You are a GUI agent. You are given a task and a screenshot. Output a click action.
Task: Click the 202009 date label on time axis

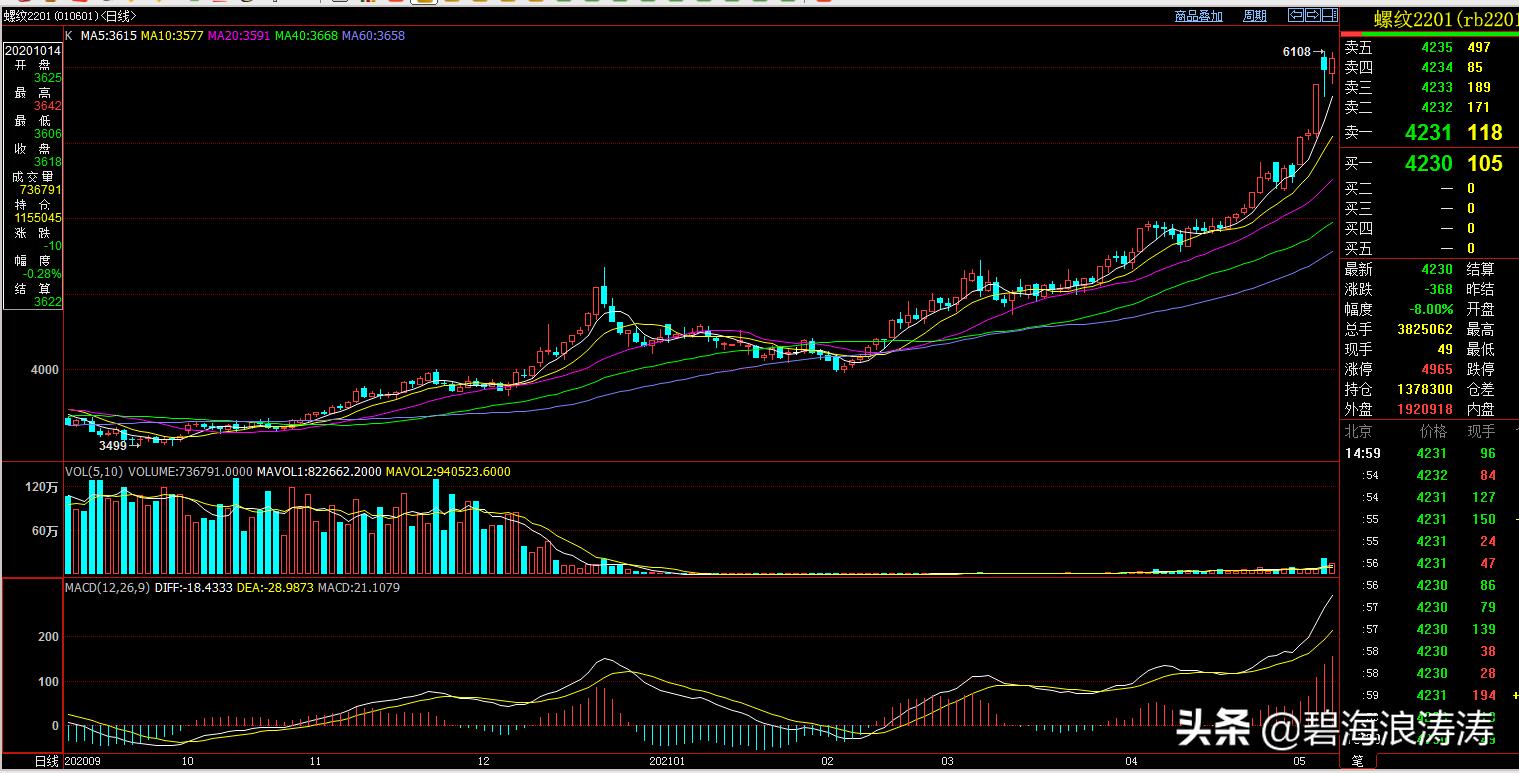pos(83,761)
